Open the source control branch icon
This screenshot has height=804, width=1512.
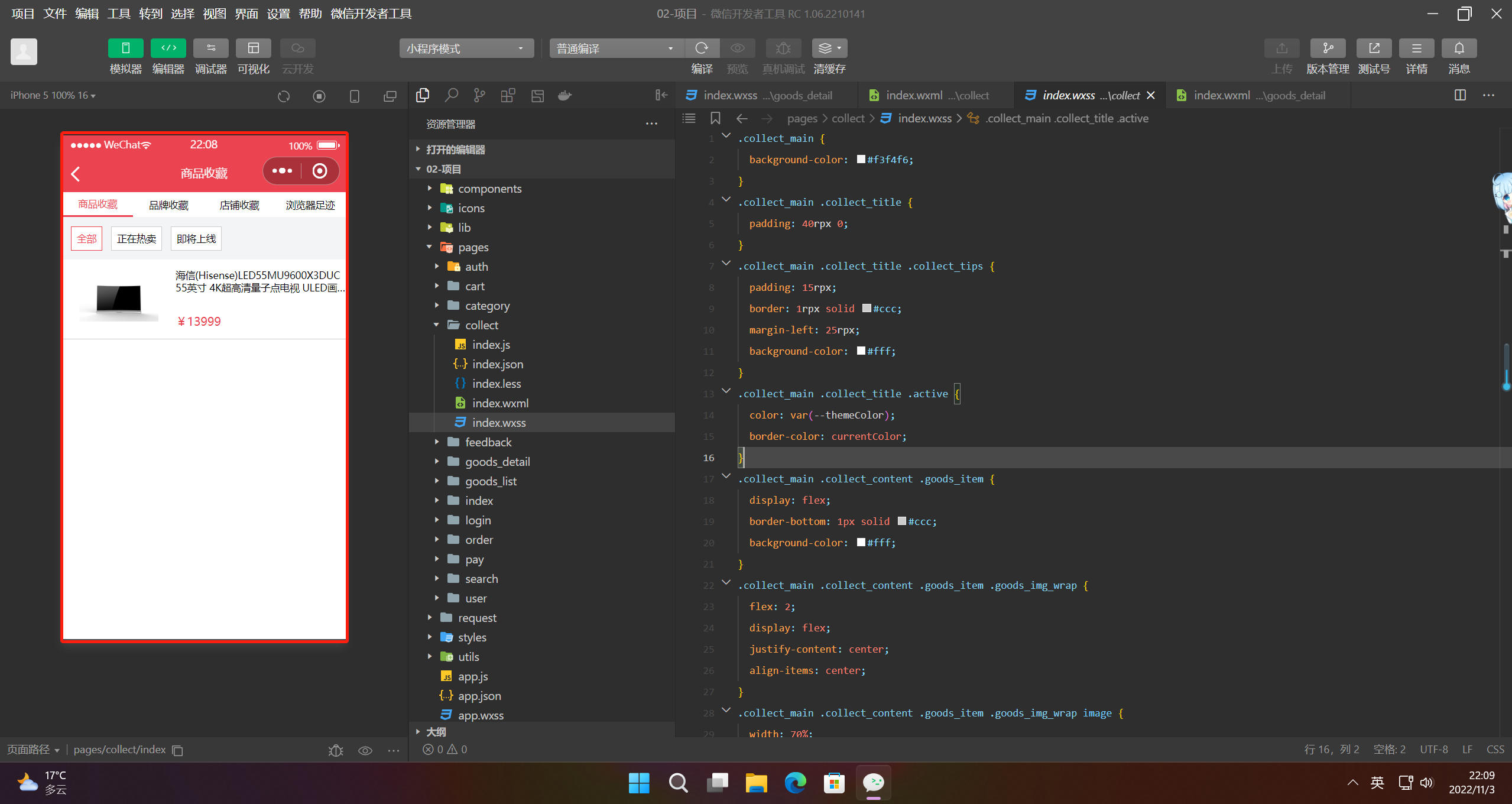pyautogui.click(x=479, y=95)
